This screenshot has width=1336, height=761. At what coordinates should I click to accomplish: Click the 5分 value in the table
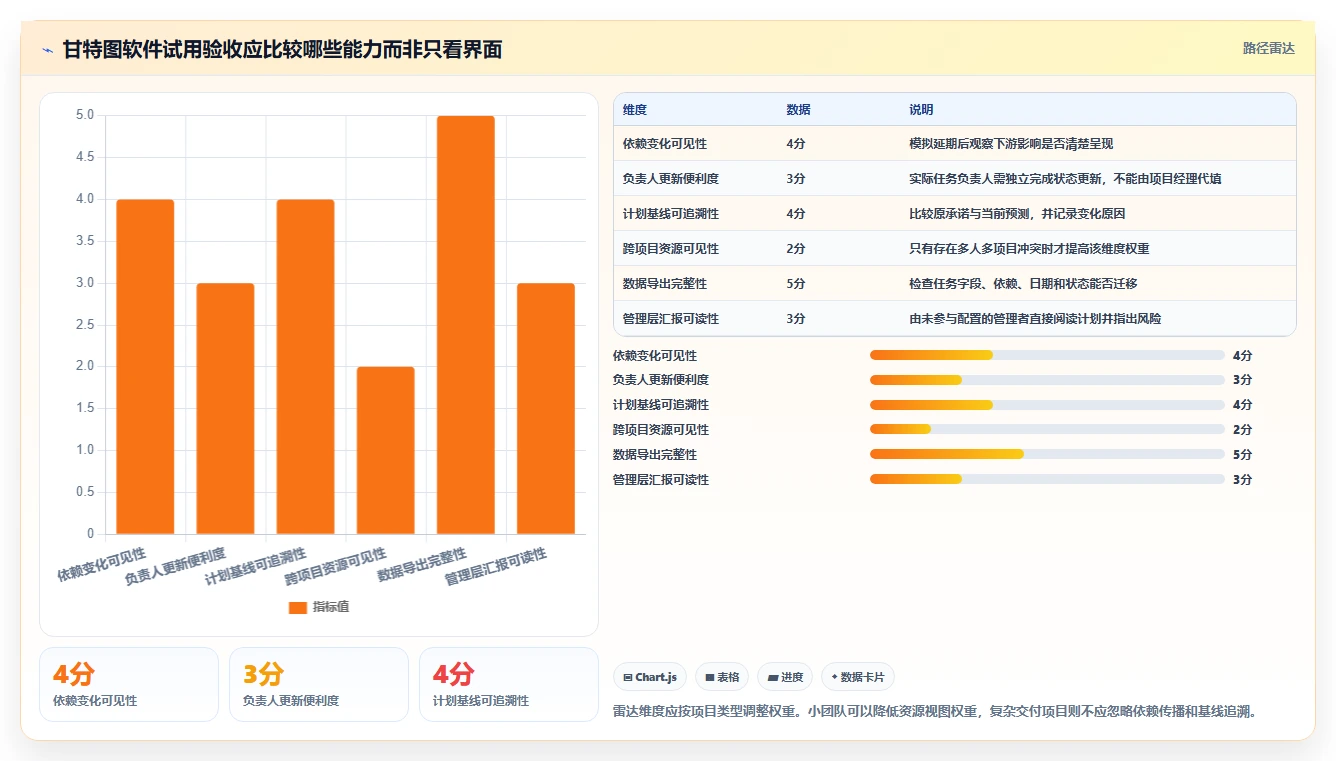(796, 284)
